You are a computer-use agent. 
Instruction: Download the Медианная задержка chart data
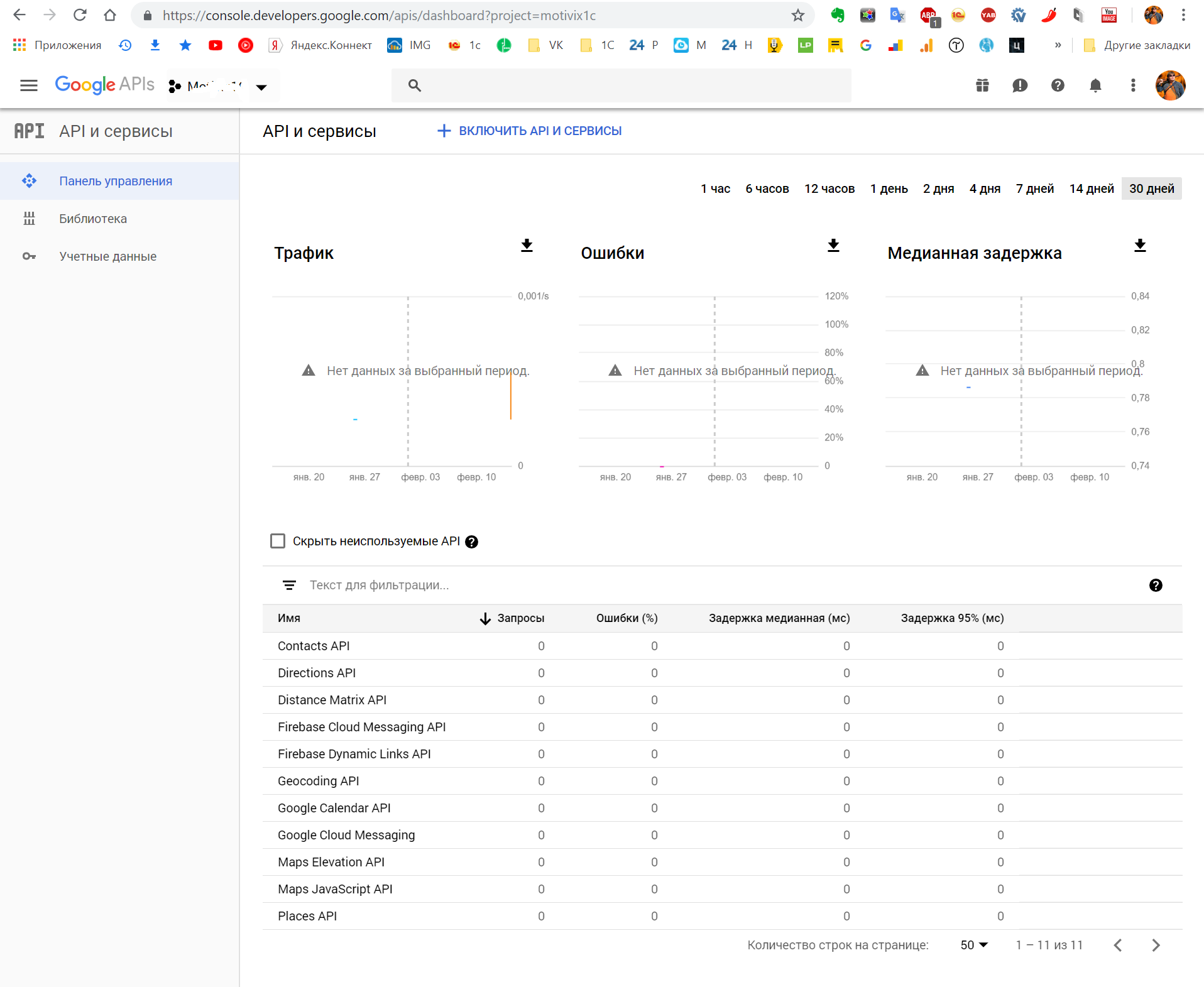pos(1140,246)
